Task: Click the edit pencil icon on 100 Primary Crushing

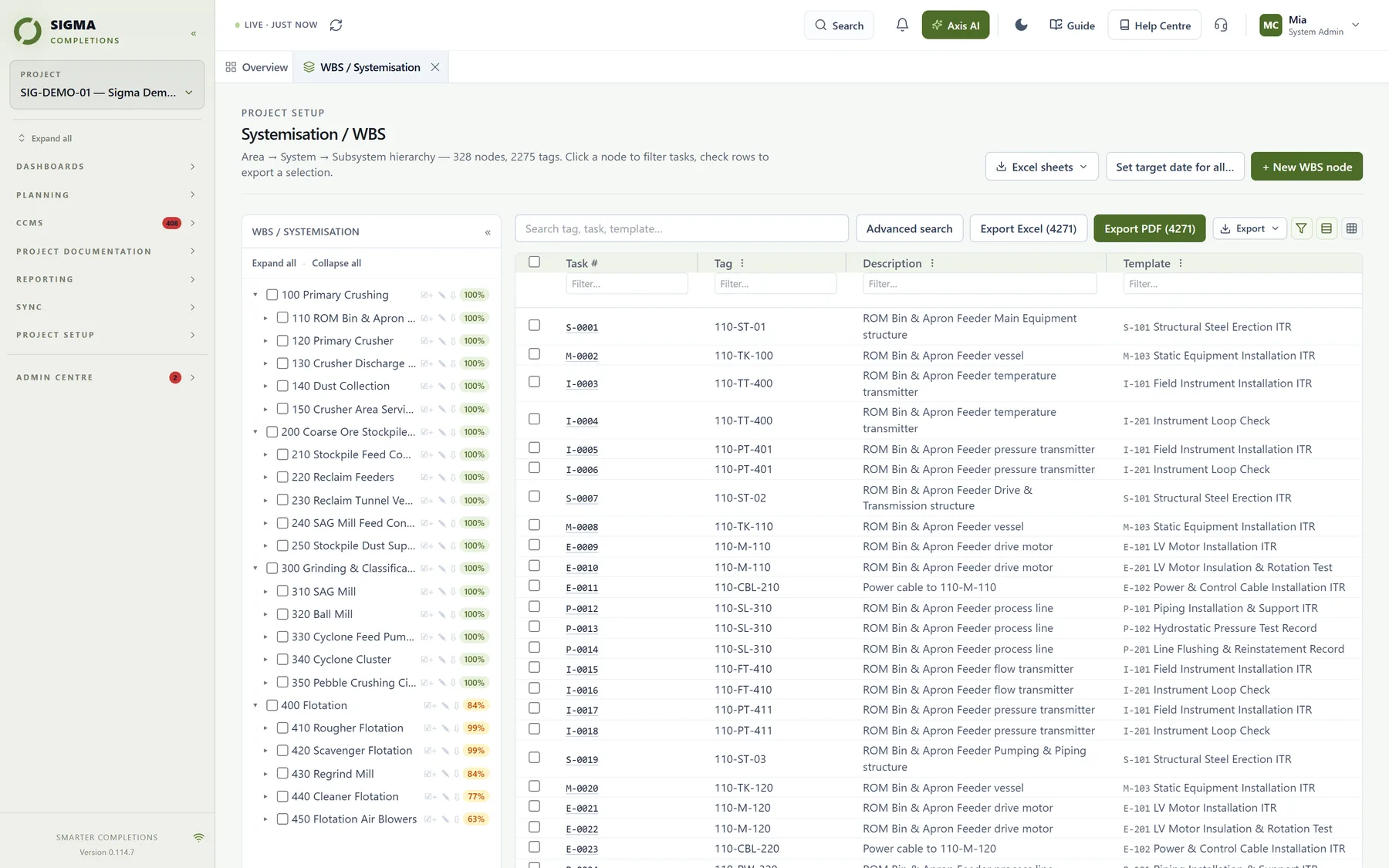Action: tap(442, 295)
